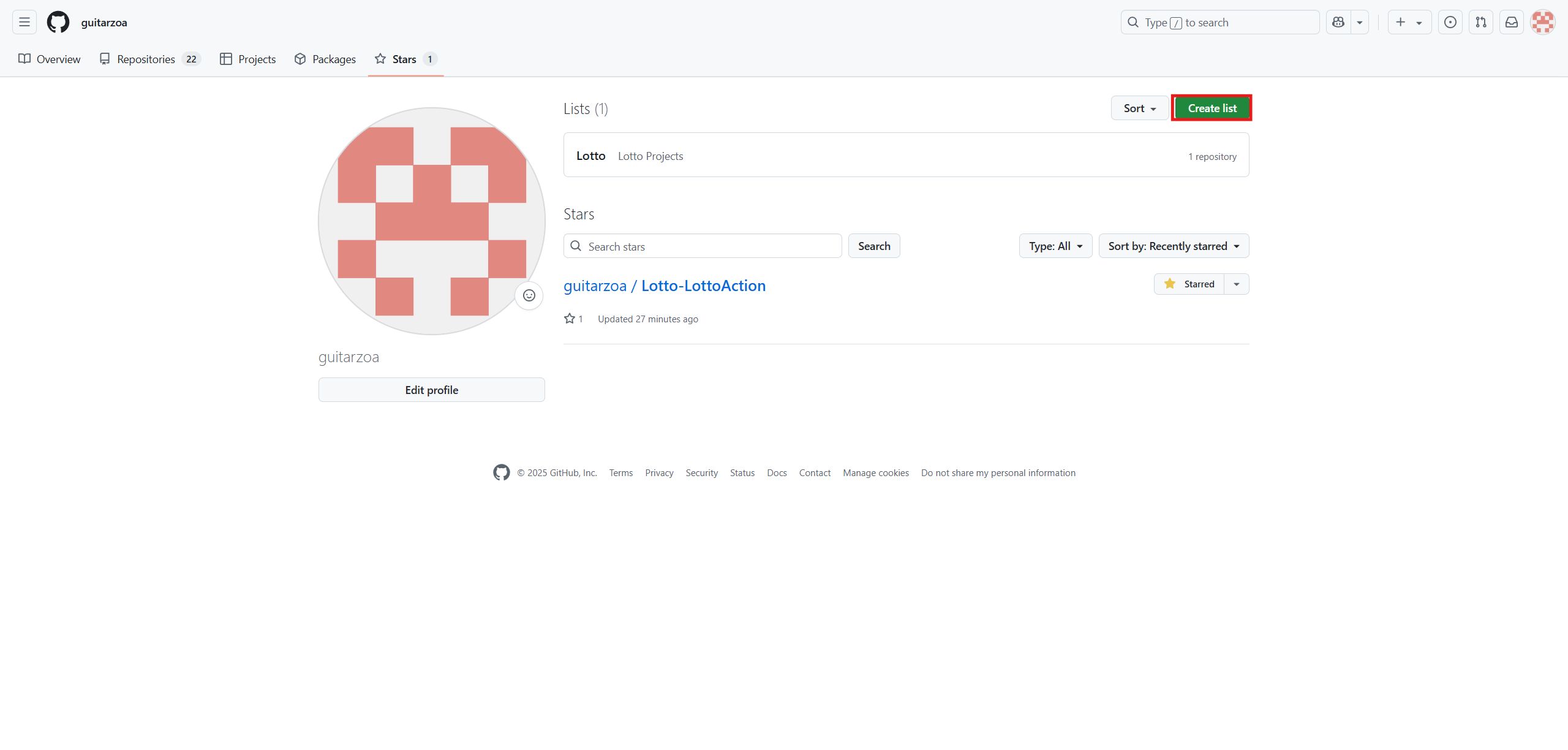Open the Status footer link
1568x750 pixels.
coord(742,473)
